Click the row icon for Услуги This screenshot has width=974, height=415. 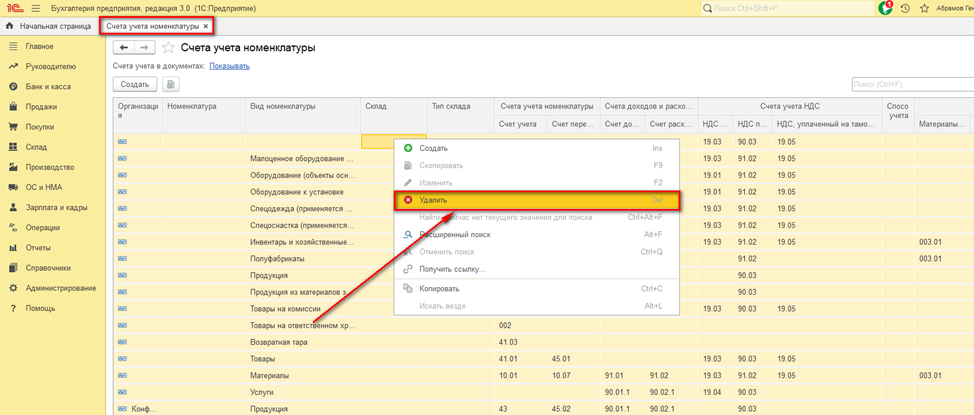click(x=122, y=393)
